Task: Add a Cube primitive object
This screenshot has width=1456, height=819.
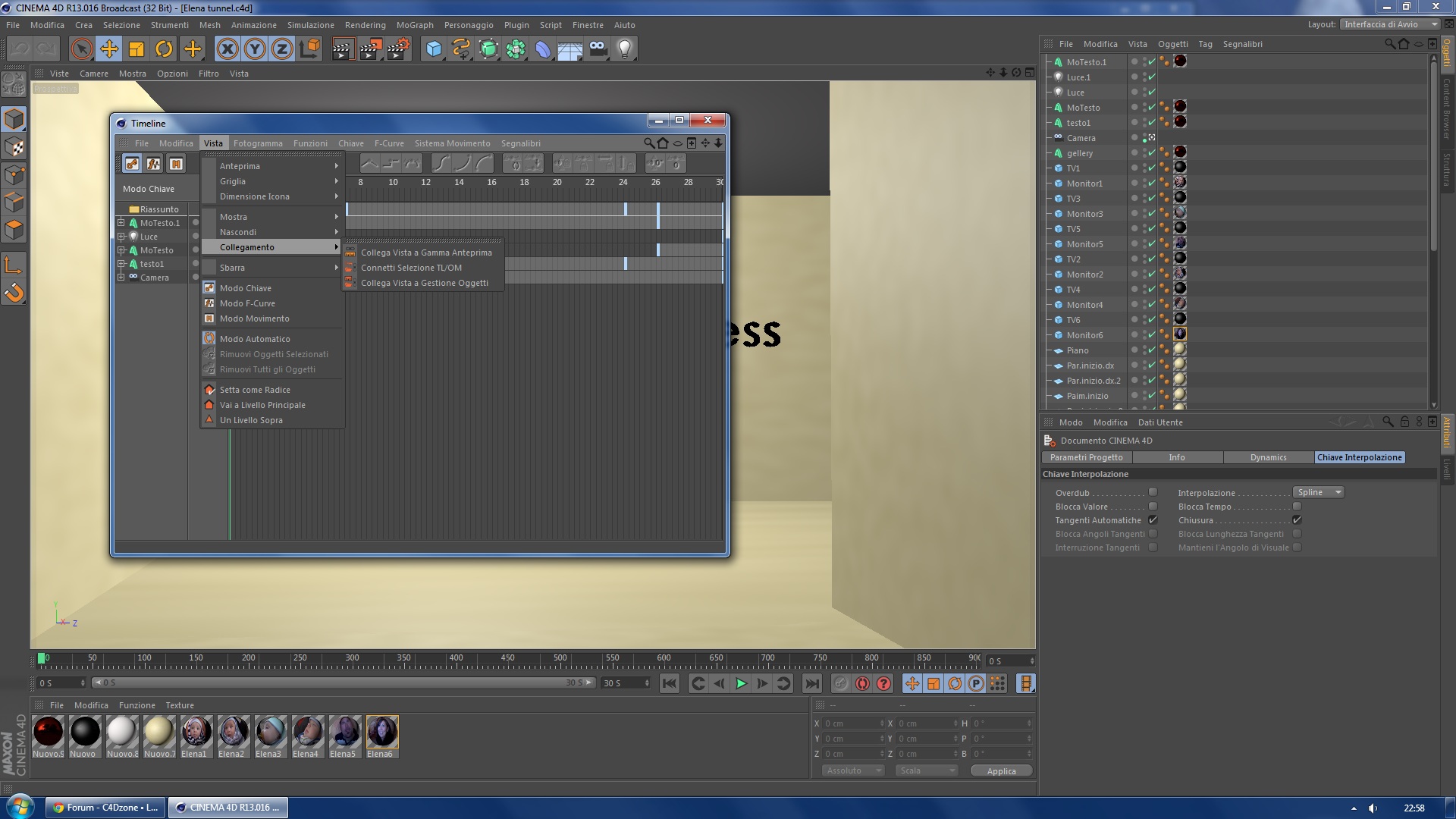Action: [x=434, y=49]
